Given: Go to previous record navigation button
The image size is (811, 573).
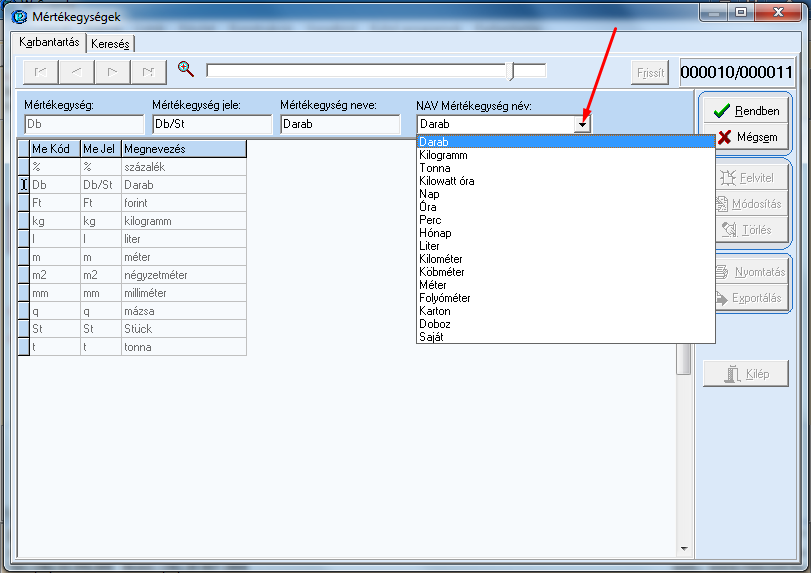Looking at the screenshot, I should (77, 72).
